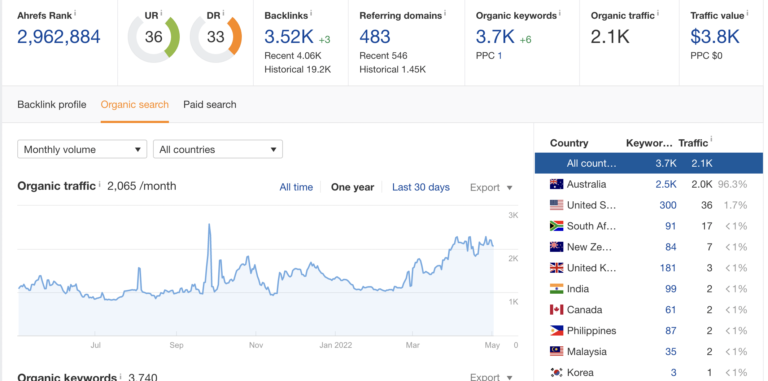Open New Zealand's 84 keywords
This screenshot has height=381, width=768.
point(671,247)
